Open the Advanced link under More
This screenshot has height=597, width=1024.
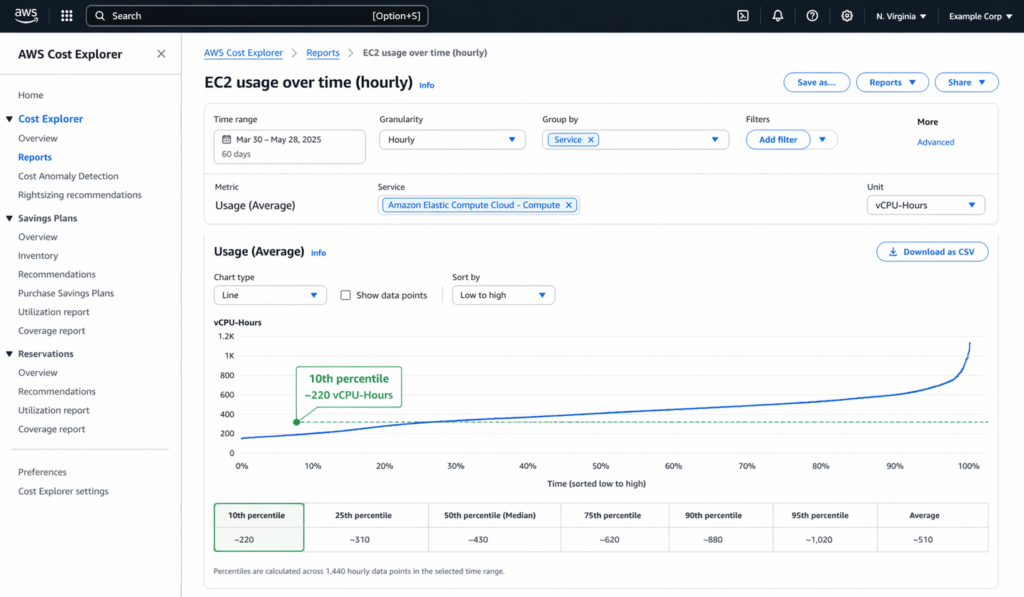[x=935, y=141]
